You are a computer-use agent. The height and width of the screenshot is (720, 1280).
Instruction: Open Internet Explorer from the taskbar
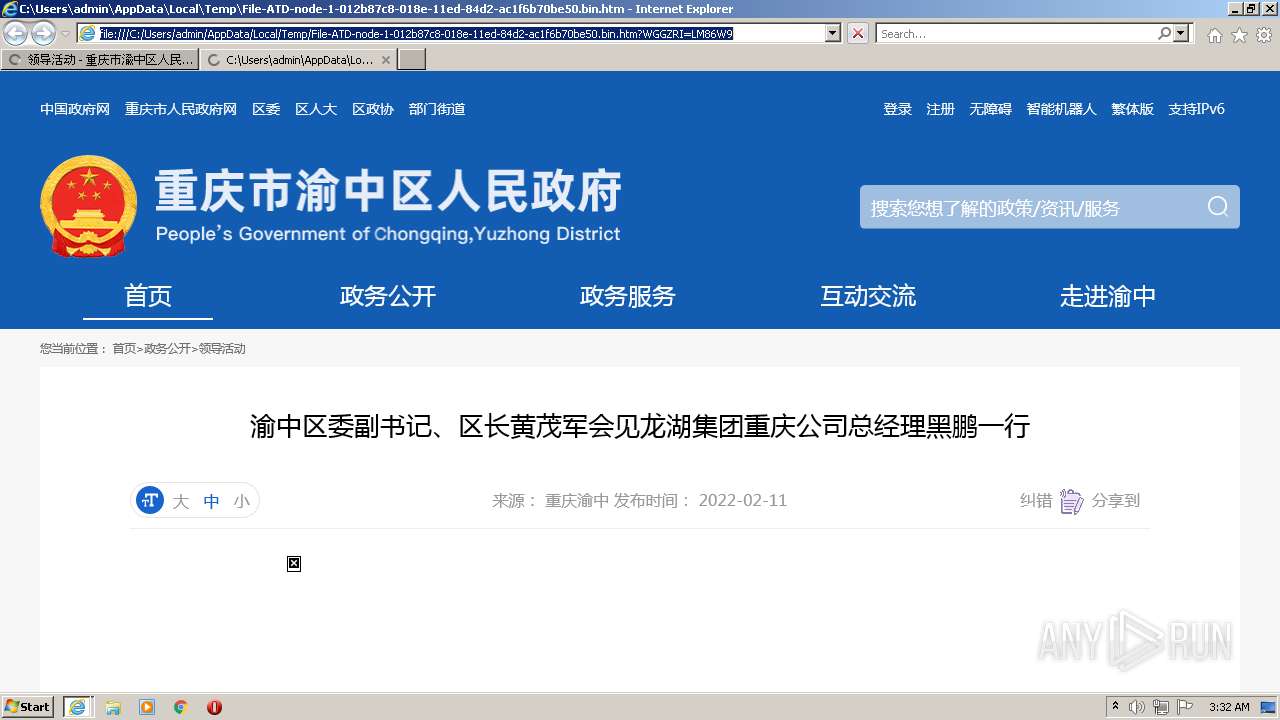[78, 707]
